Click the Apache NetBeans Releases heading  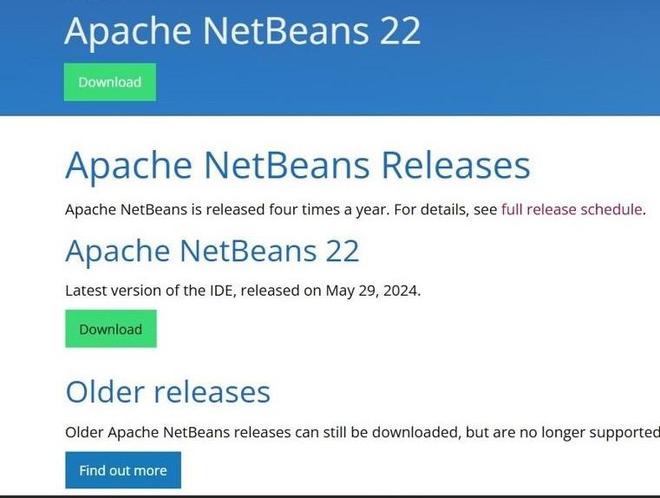pyautogui.click(x=298, y=166)
